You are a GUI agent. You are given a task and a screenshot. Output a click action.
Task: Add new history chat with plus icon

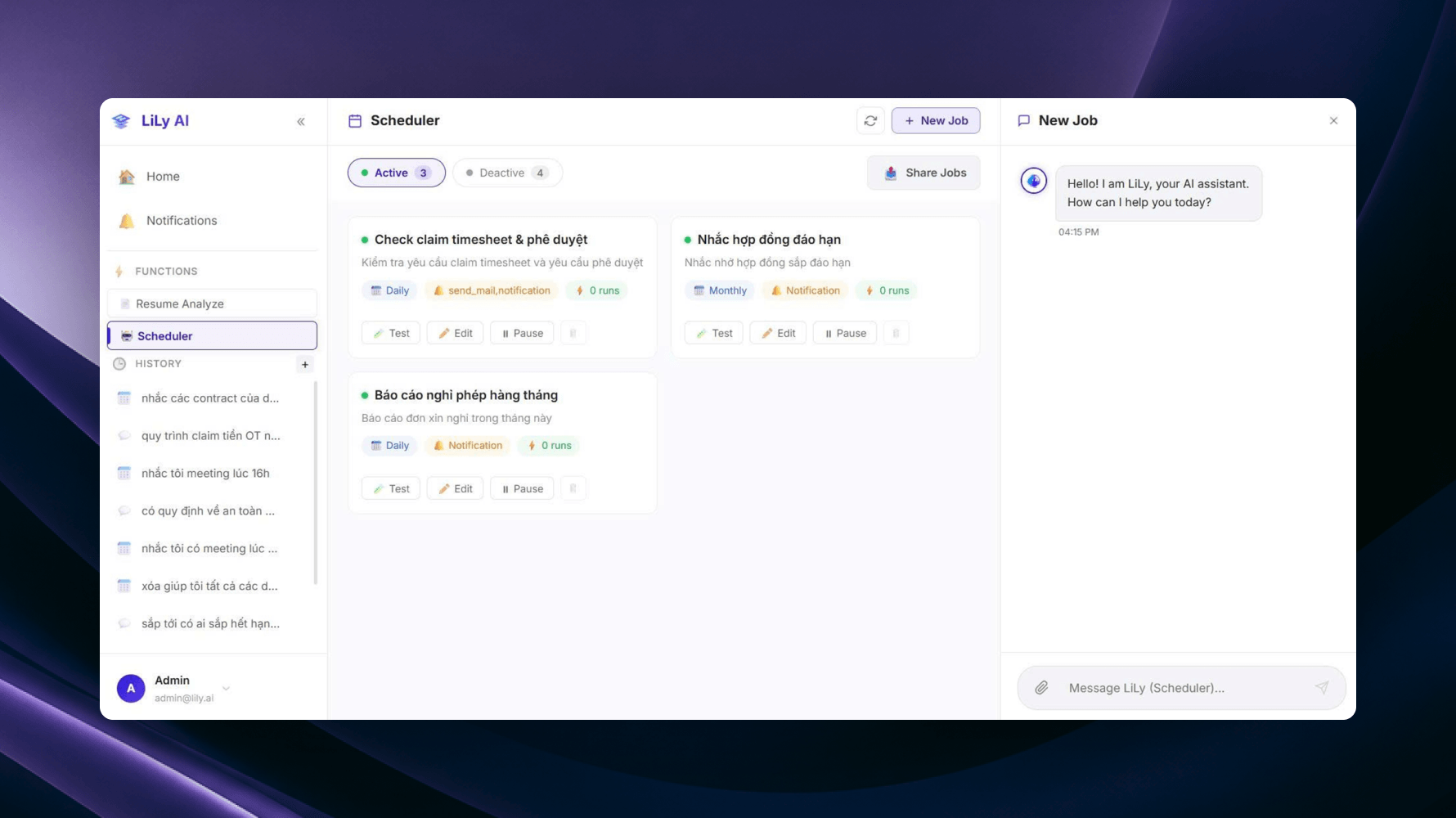point(305,364)
